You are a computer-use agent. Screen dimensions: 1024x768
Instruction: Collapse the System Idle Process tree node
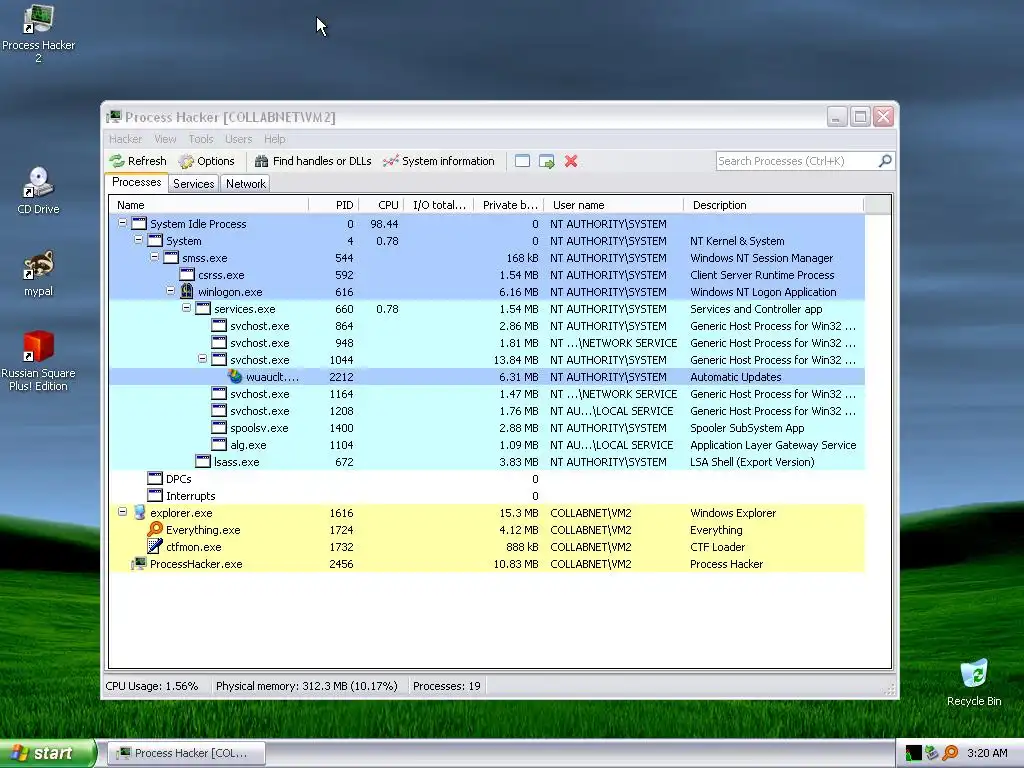click(x=122, y=223)
